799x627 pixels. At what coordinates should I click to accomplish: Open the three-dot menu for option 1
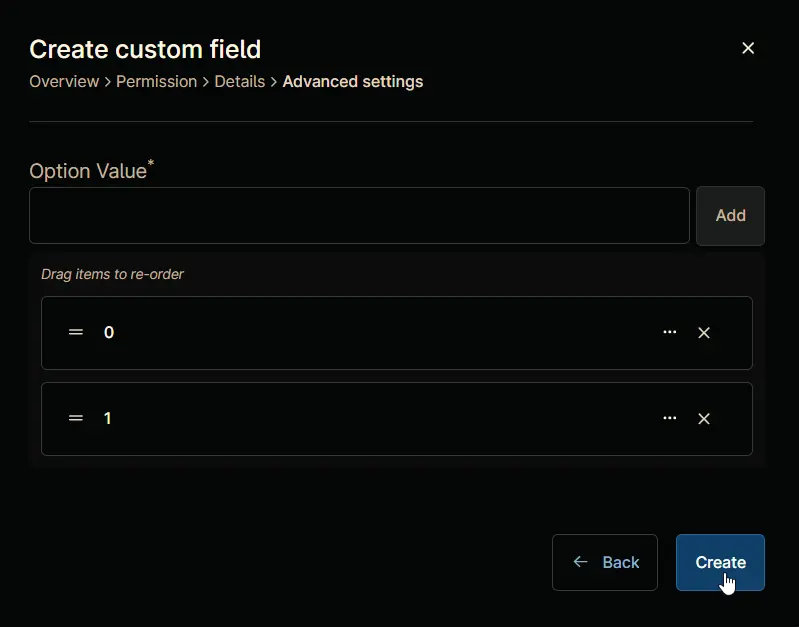point(670,418)
